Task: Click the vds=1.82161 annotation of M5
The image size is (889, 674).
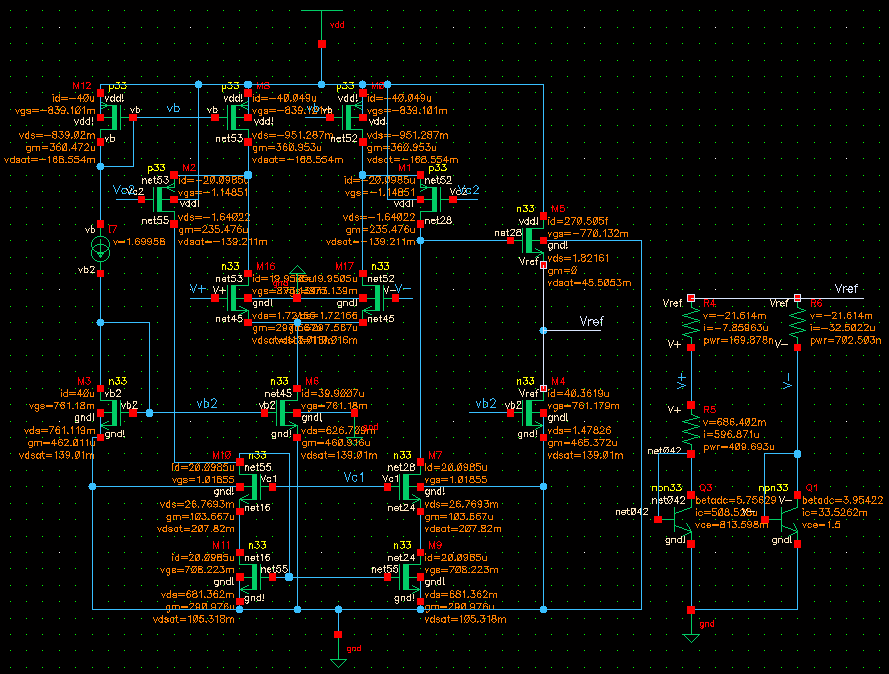Action: tap(578, 258)
